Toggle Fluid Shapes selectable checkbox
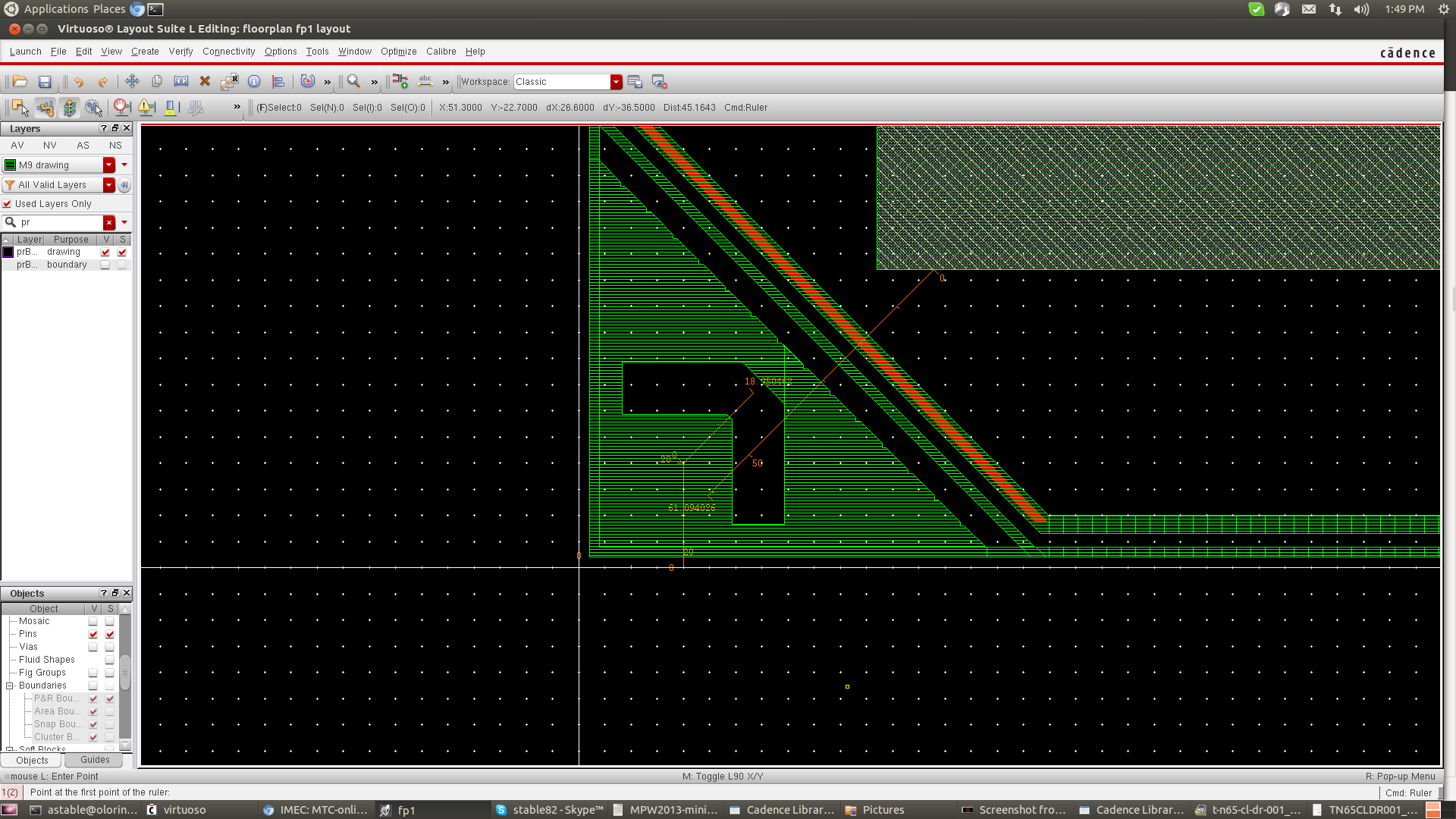The height and width of the screenshot is (819, 1456). pyautogui.click(x=110, y=660)
